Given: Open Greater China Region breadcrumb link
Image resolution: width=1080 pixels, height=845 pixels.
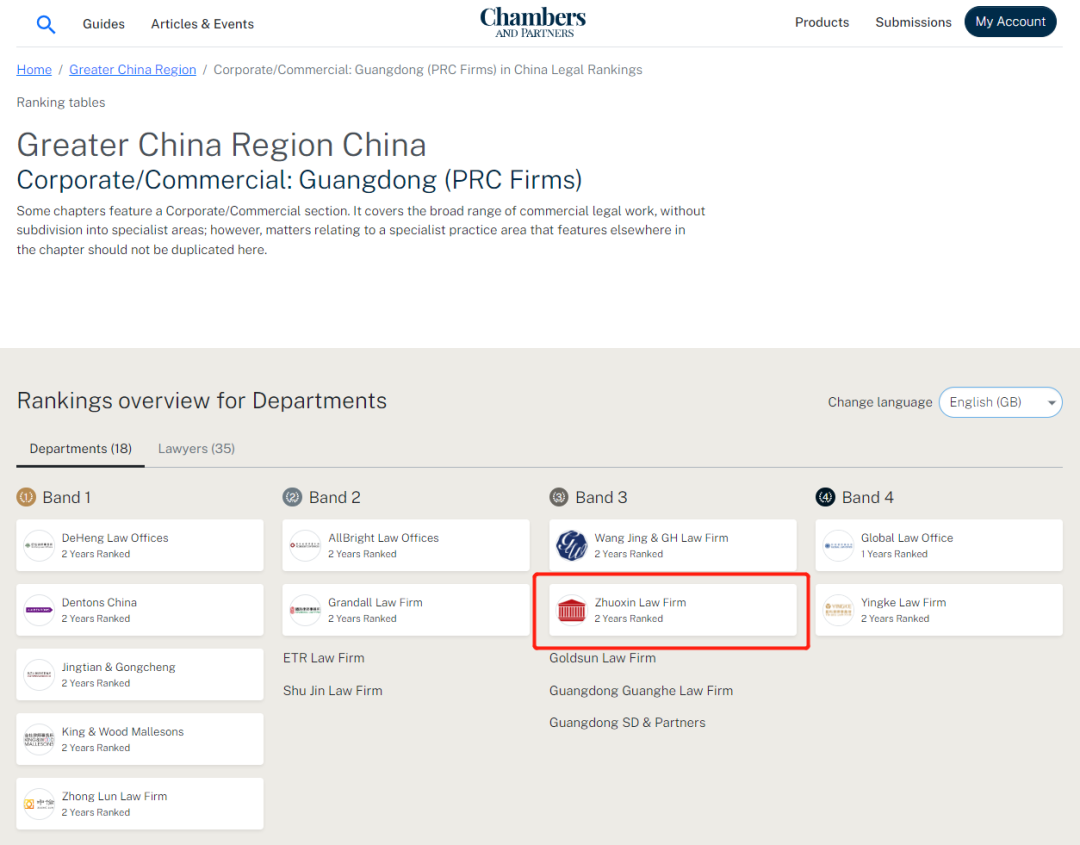Looking at the screenshot, I should click(132, 70).
